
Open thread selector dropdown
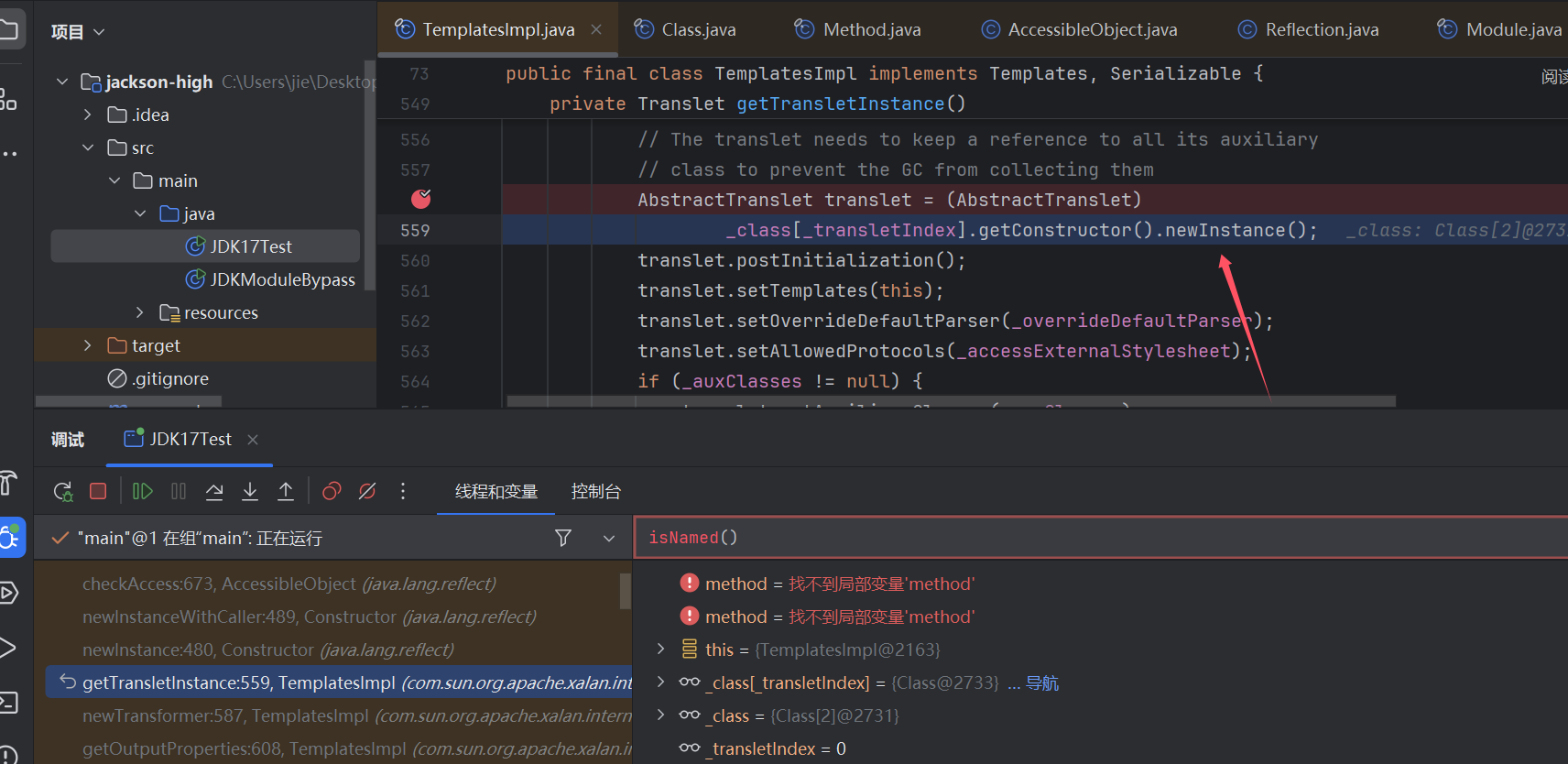(x=609, y=539)
